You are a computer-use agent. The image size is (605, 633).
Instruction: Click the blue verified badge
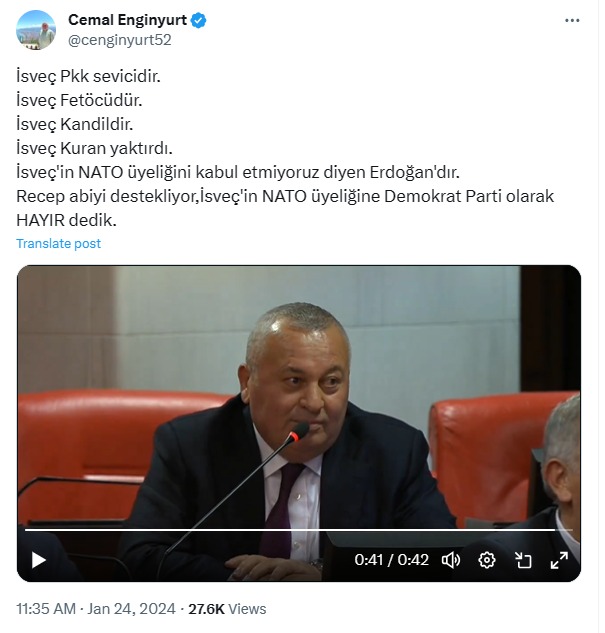[198, 20]
